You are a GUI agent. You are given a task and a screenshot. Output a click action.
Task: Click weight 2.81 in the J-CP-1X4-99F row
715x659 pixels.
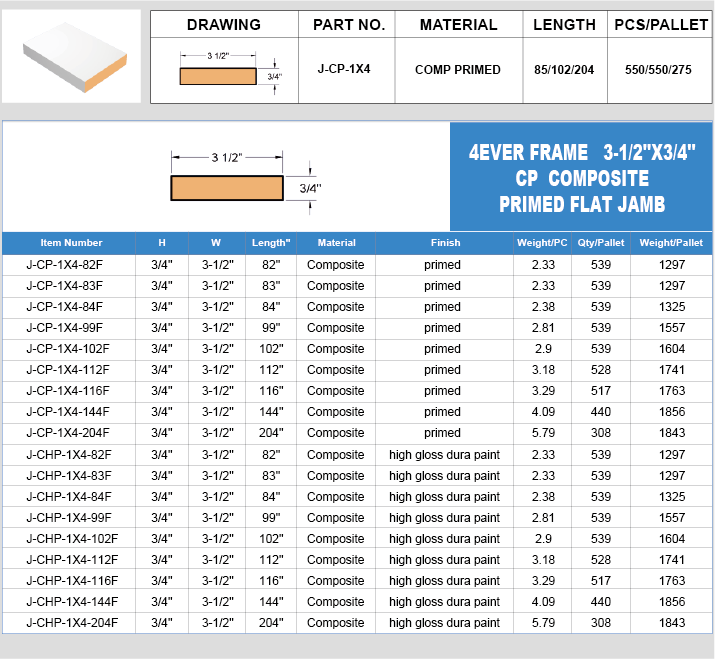click(x=543, y=328)
